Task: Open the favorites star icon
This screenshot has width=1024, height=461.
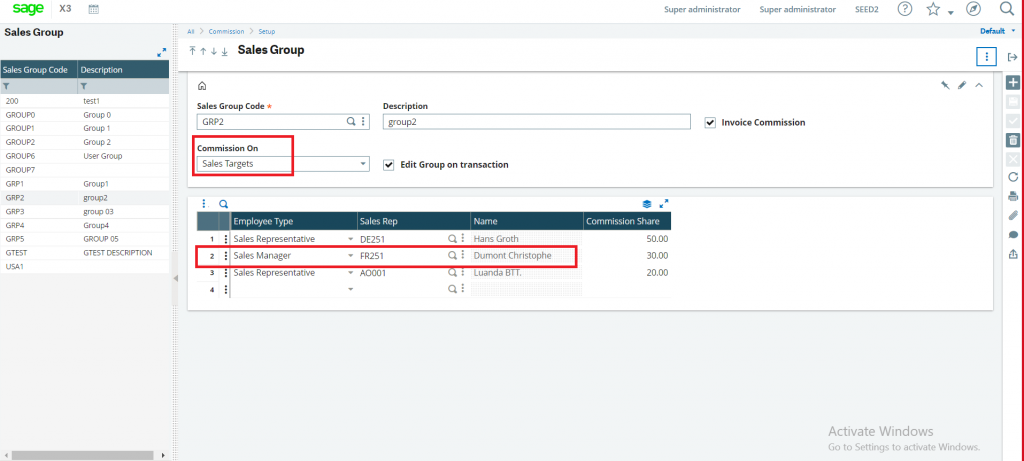Action: (x=933, y=9)
